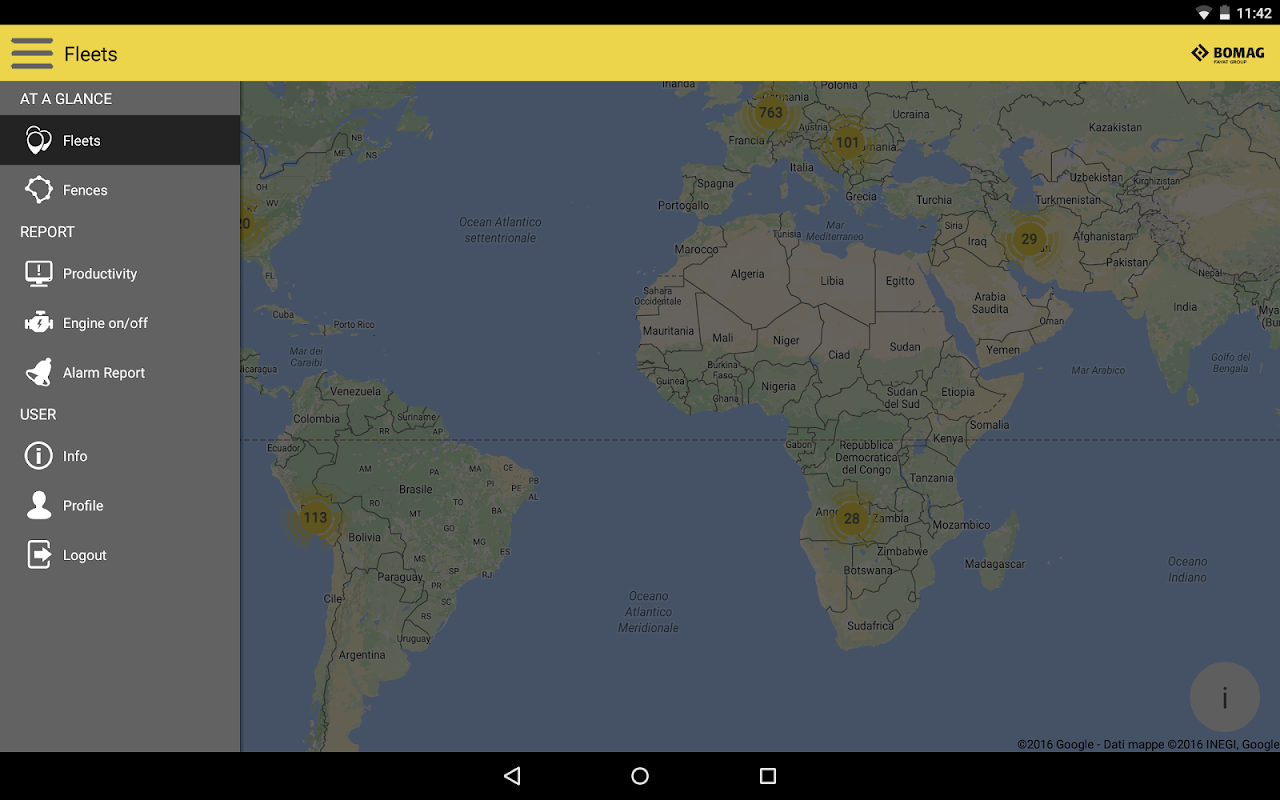Tap the Venezuela label on the map
Screen dimensions: 1280x800
pos(355,391)
